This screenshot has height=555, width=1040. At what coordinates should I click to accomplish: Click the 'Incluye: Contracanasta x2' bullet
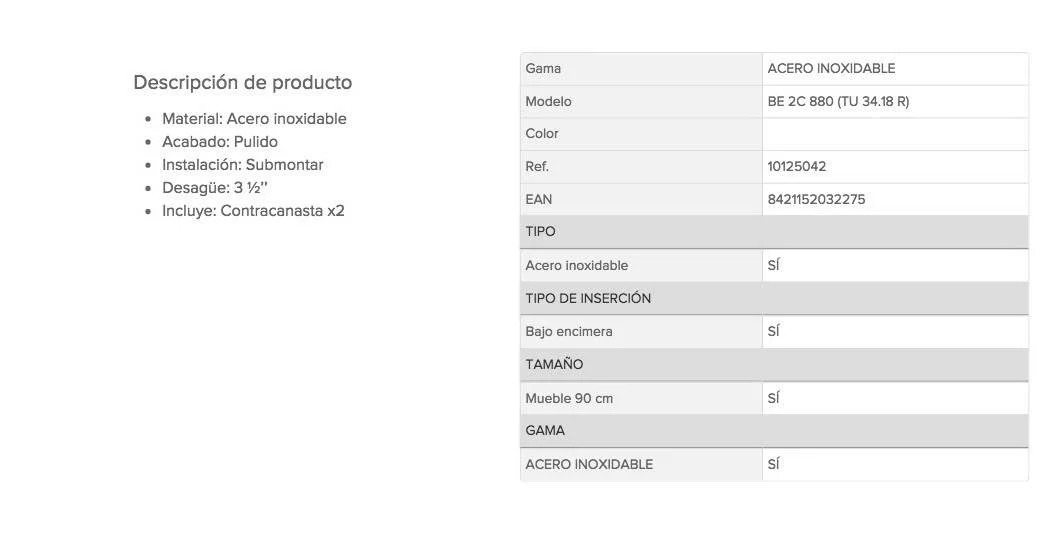[x=253, y=211]
